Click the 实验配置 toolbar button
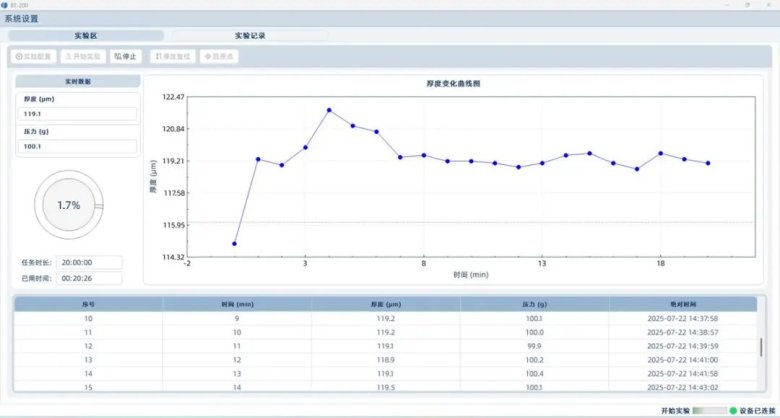780x418 pixels. 34,57
